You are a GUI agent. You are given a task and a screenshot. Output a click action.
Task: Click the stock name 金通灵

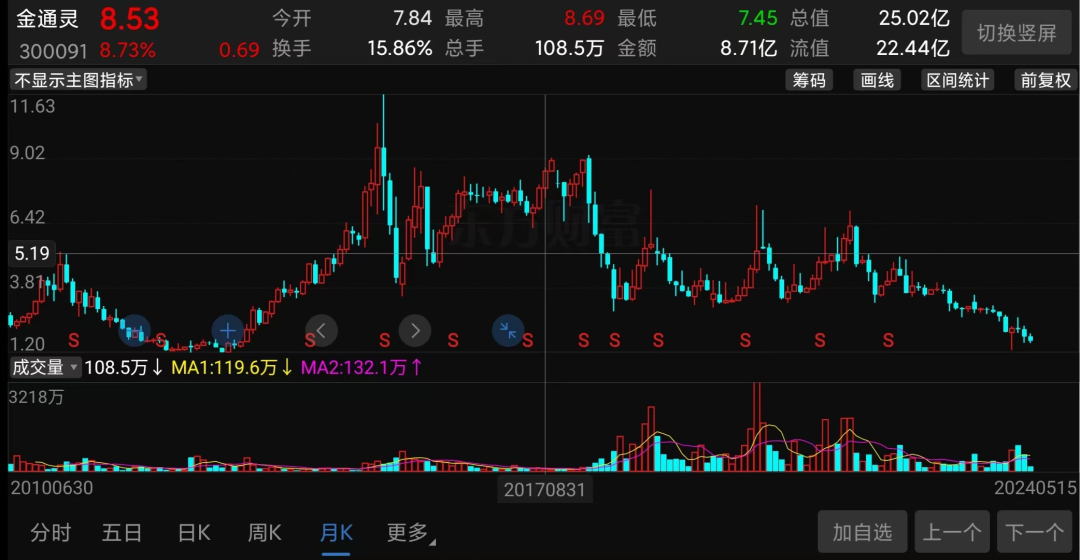pos(48,19)
